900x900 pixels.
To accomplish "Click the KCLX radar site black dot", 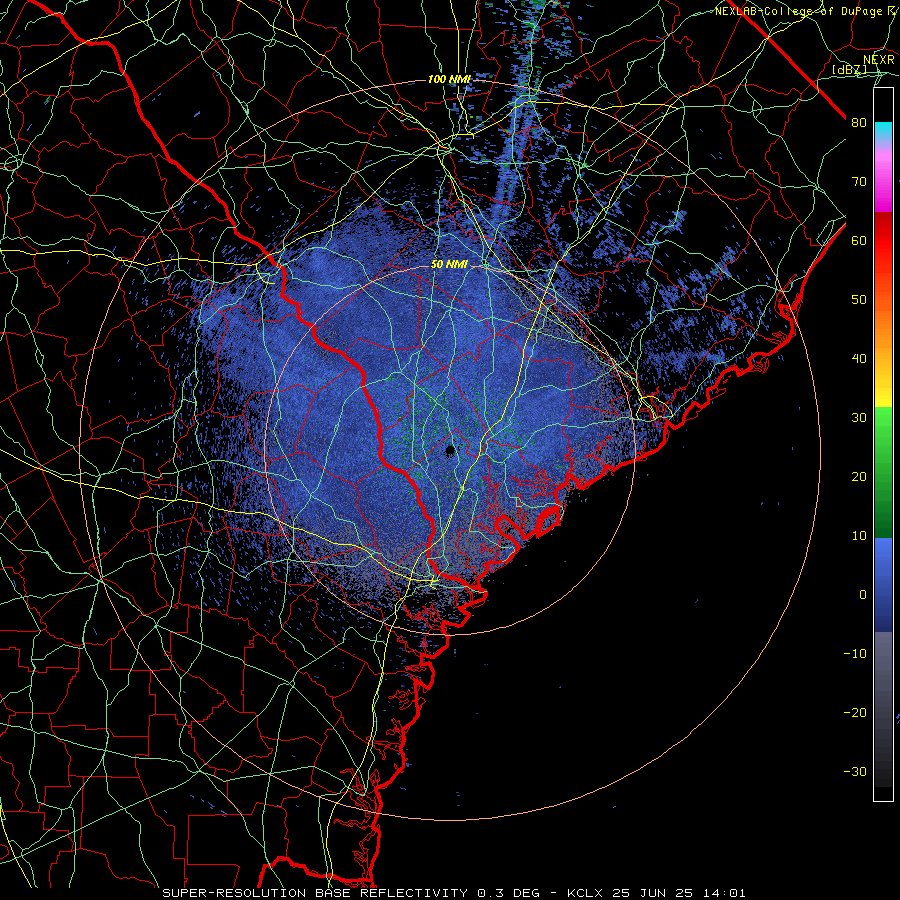I will (451, 449).
